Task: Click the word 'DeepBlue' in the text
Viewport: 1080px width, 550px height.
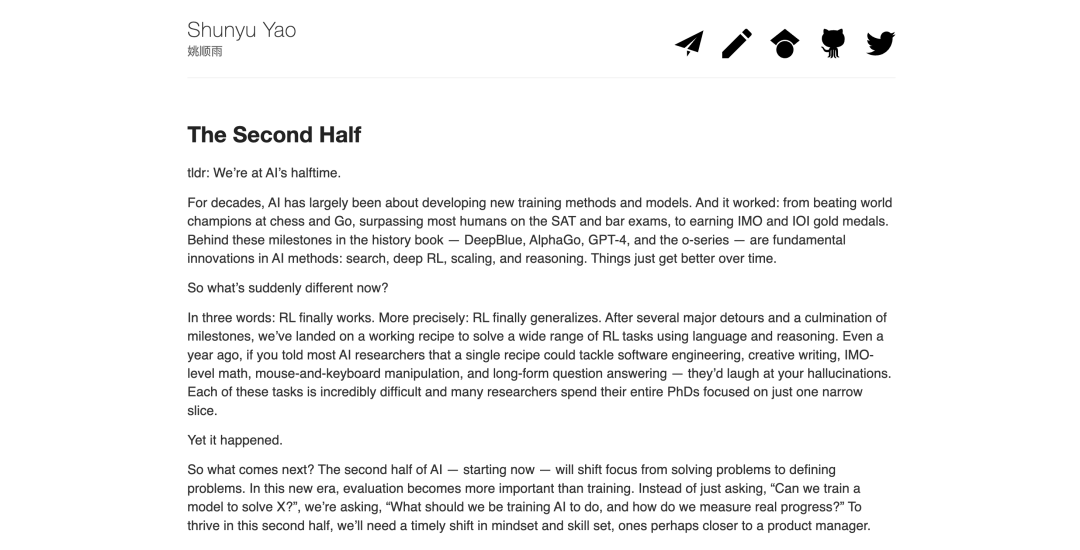Action: pyautogui.click(x=493, y=240)
